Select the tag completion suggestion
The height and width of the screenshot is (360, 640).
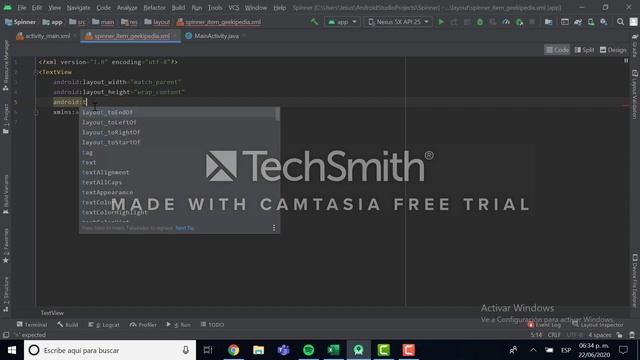pyautogui.click(x=177, y=152)
